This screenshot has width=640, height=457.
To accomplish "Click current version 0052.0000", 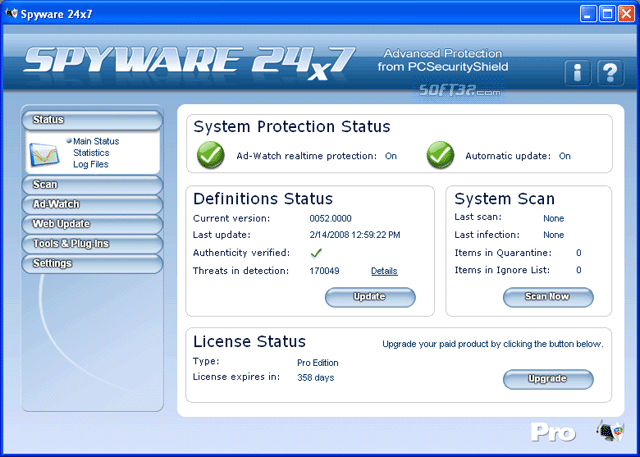I will [x=330, y=218].
